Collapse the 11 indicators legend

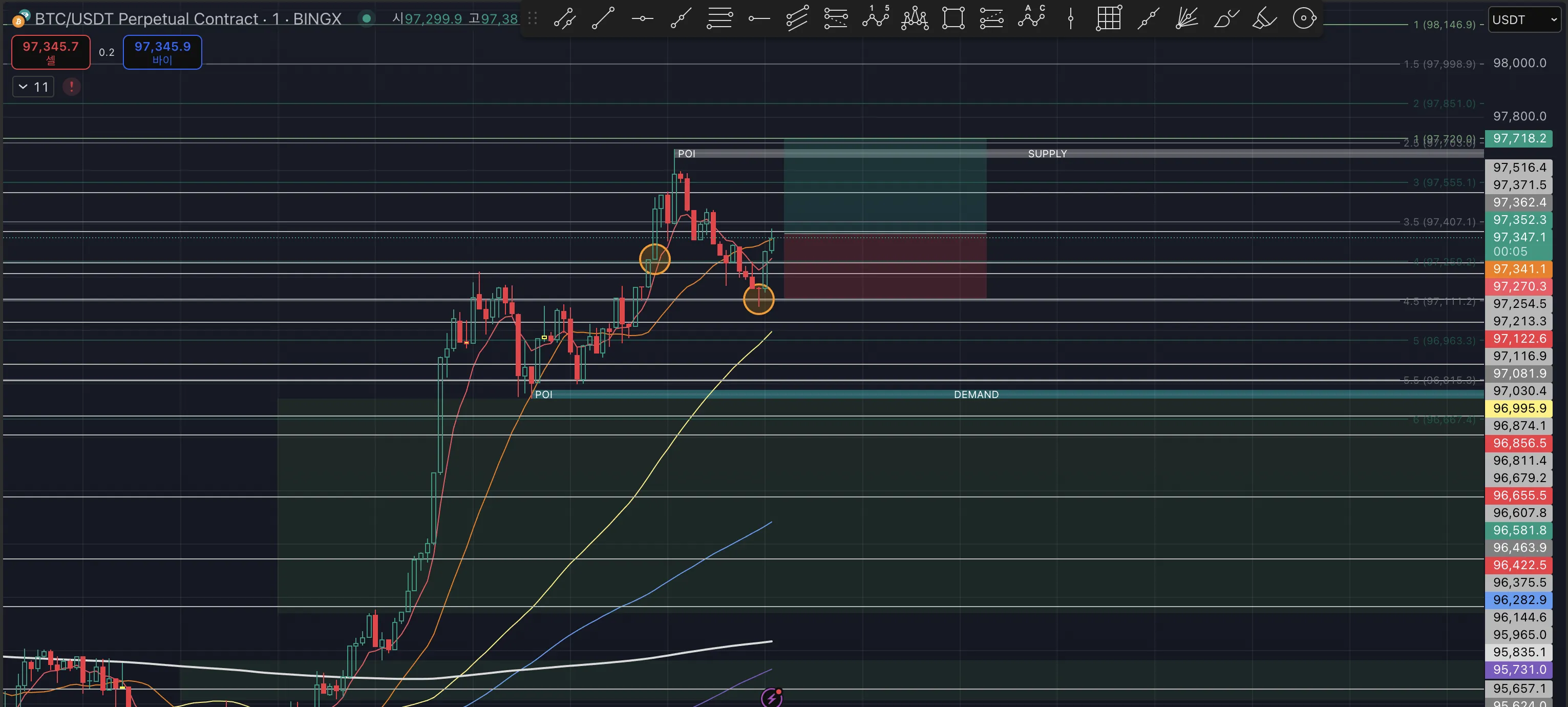33,87
